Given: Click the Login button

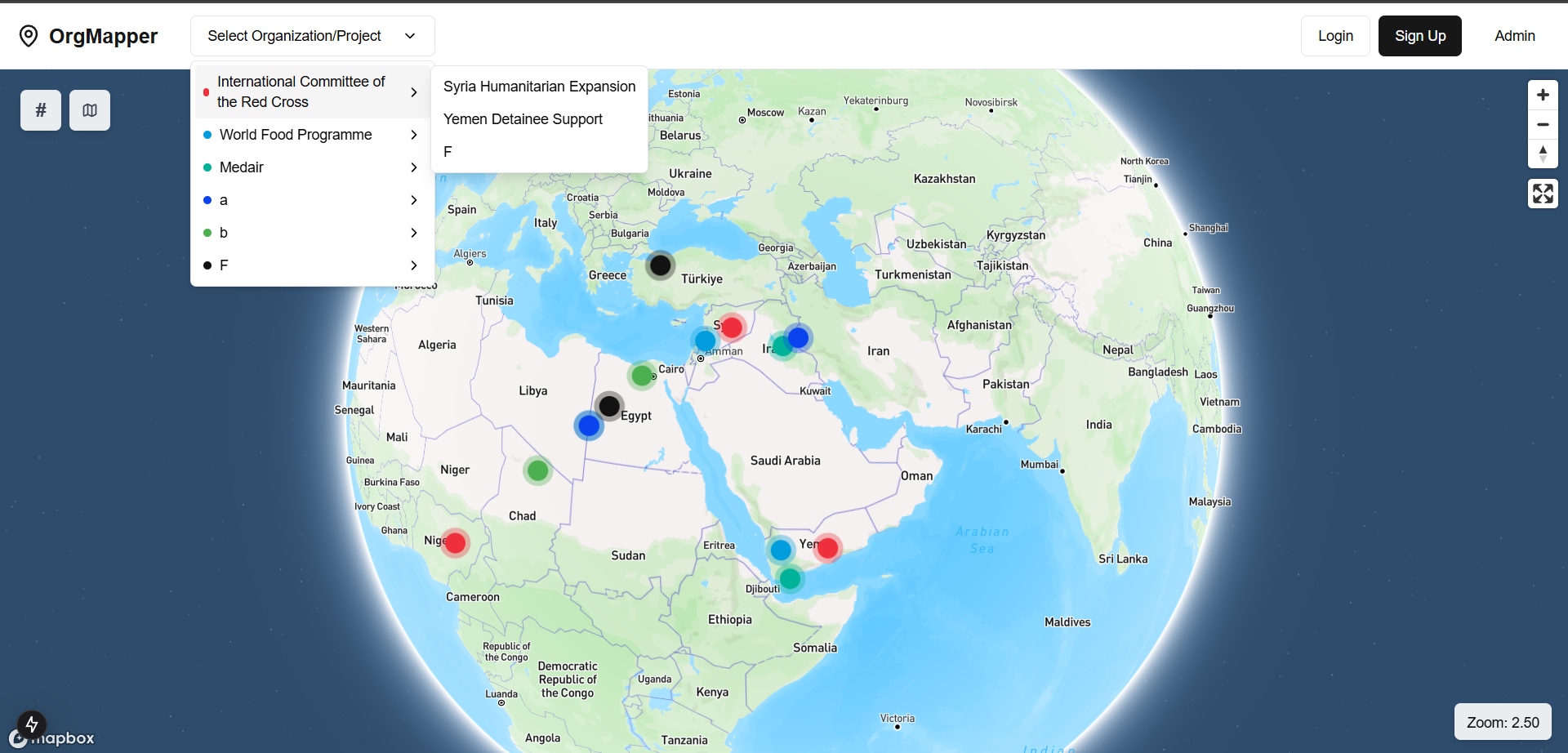Looking at the screenshot, I should coord(1335,35).
